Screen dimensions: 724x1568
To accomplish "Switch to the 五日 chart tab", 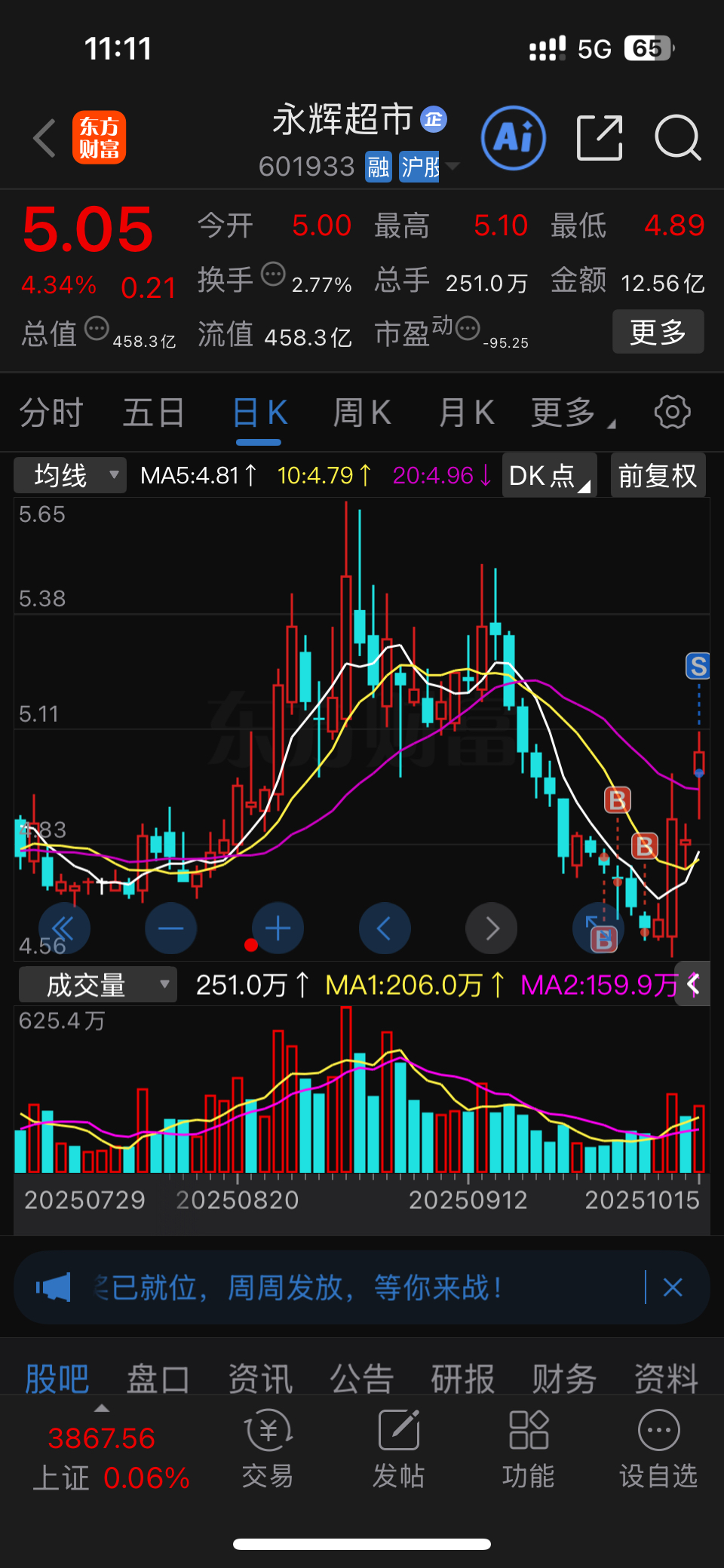I will 154,413.
